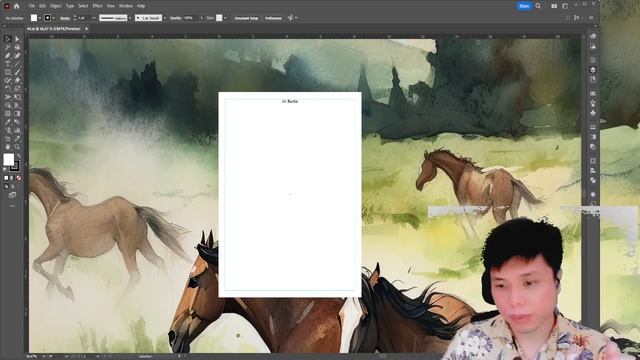This screenshot has width=640, height=360.
Task: Click the Home icon in the title bar
Action: coord(17,6)
